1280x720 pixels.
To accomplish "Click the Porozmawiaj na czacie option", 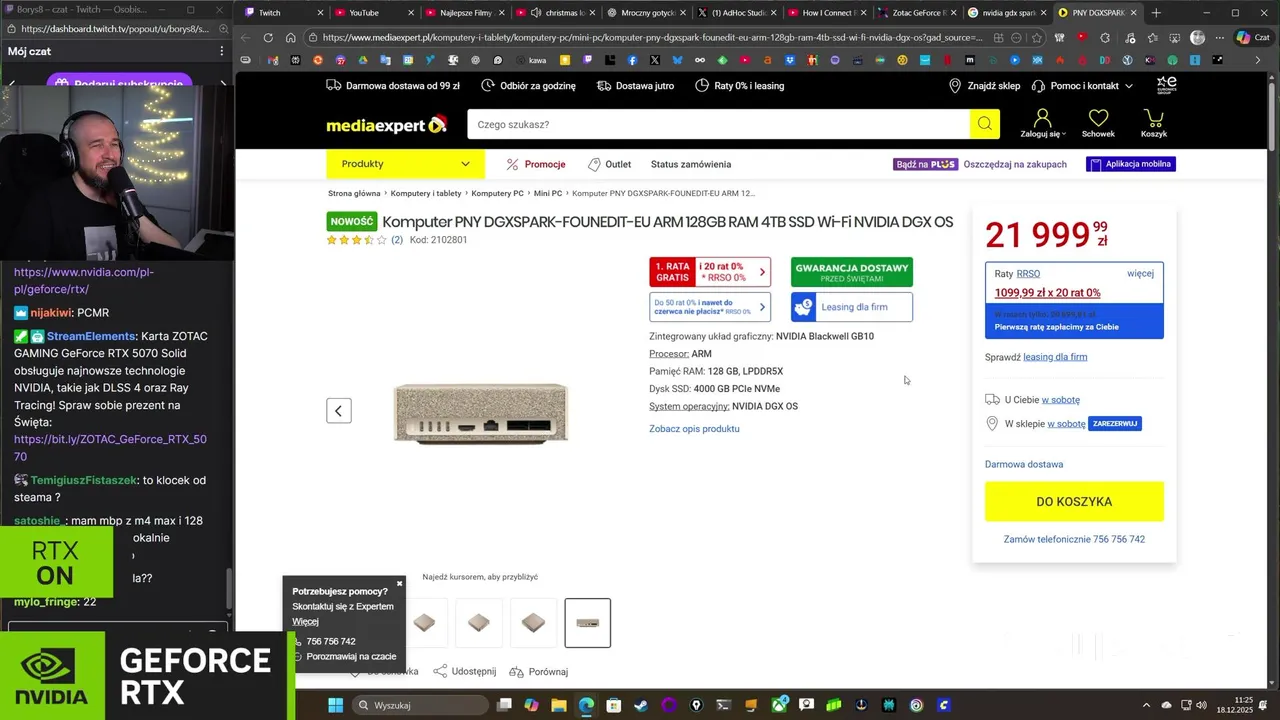I will tap(350, 657).
